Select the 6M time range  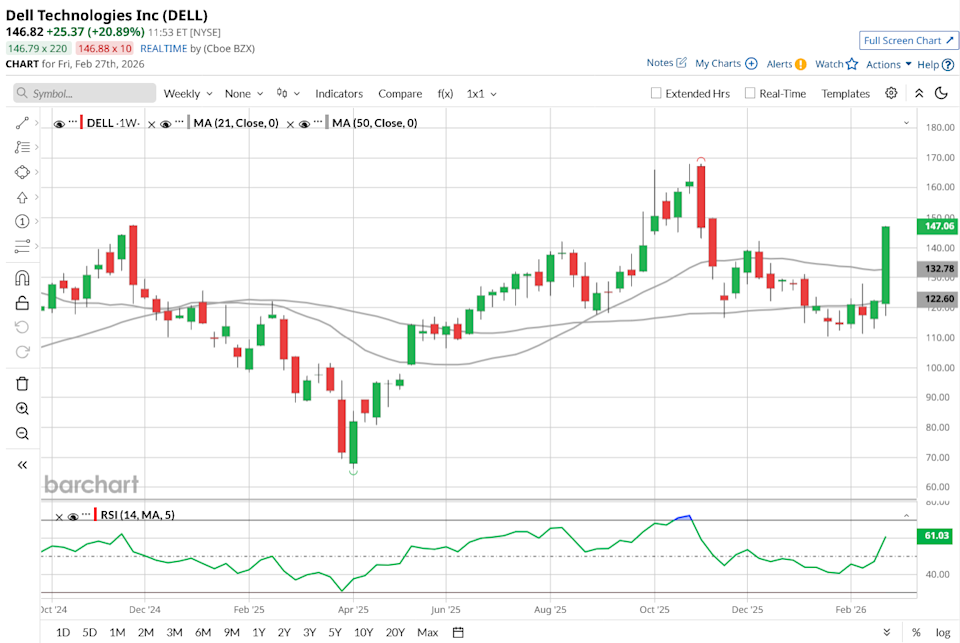point(203,632)
